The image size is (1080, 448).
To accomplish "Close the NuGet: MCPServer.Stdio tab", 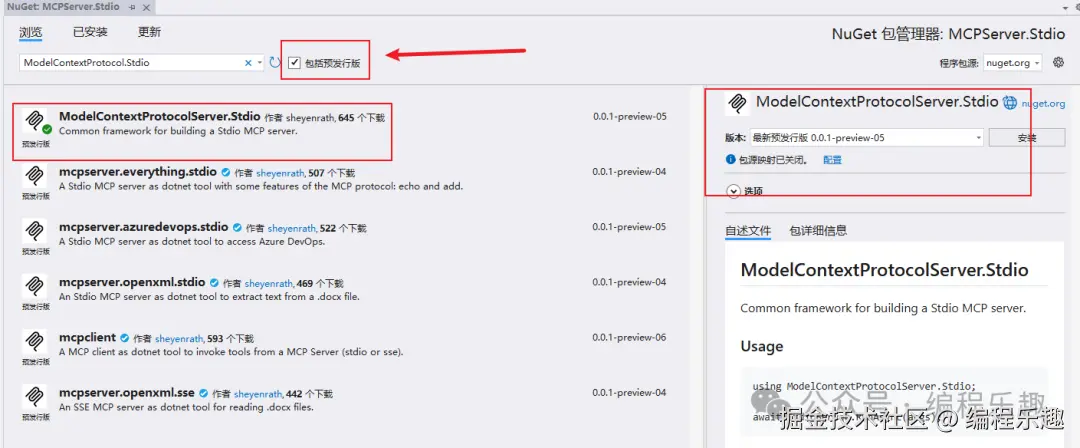I will [146, 6].
